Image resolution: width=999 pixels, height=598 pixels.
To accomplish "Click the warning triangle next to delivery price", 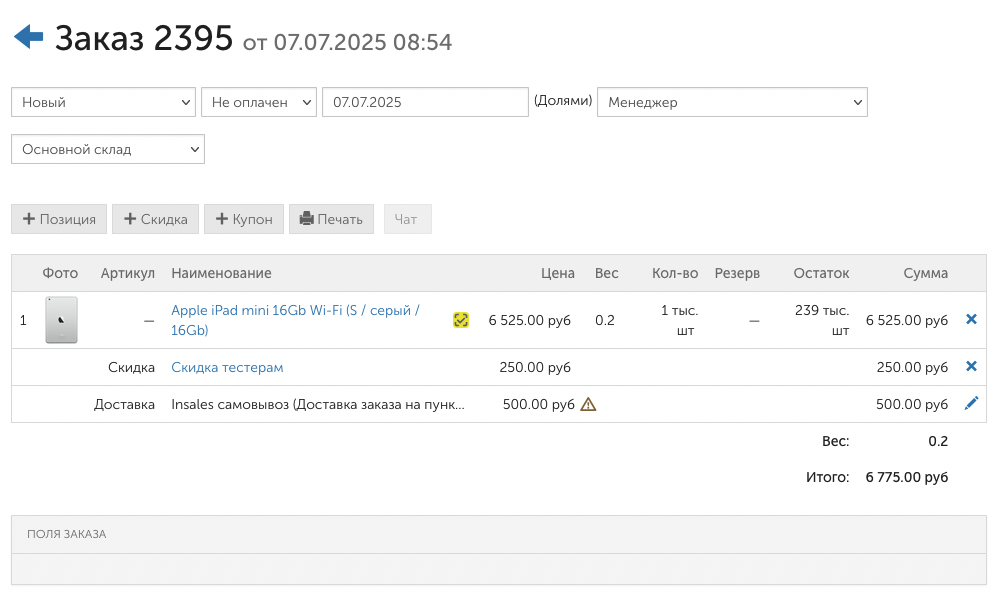I will pyautogui.click(x=588, y=404).
